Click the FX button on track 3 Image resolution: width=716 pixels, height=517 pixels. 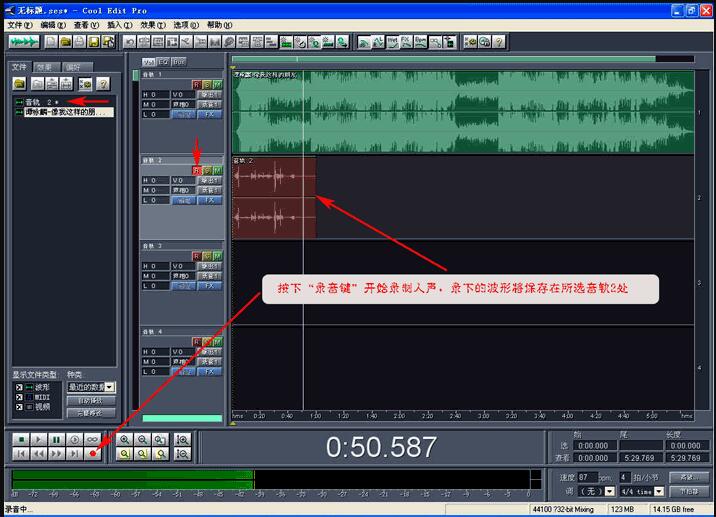coord(210,286)
